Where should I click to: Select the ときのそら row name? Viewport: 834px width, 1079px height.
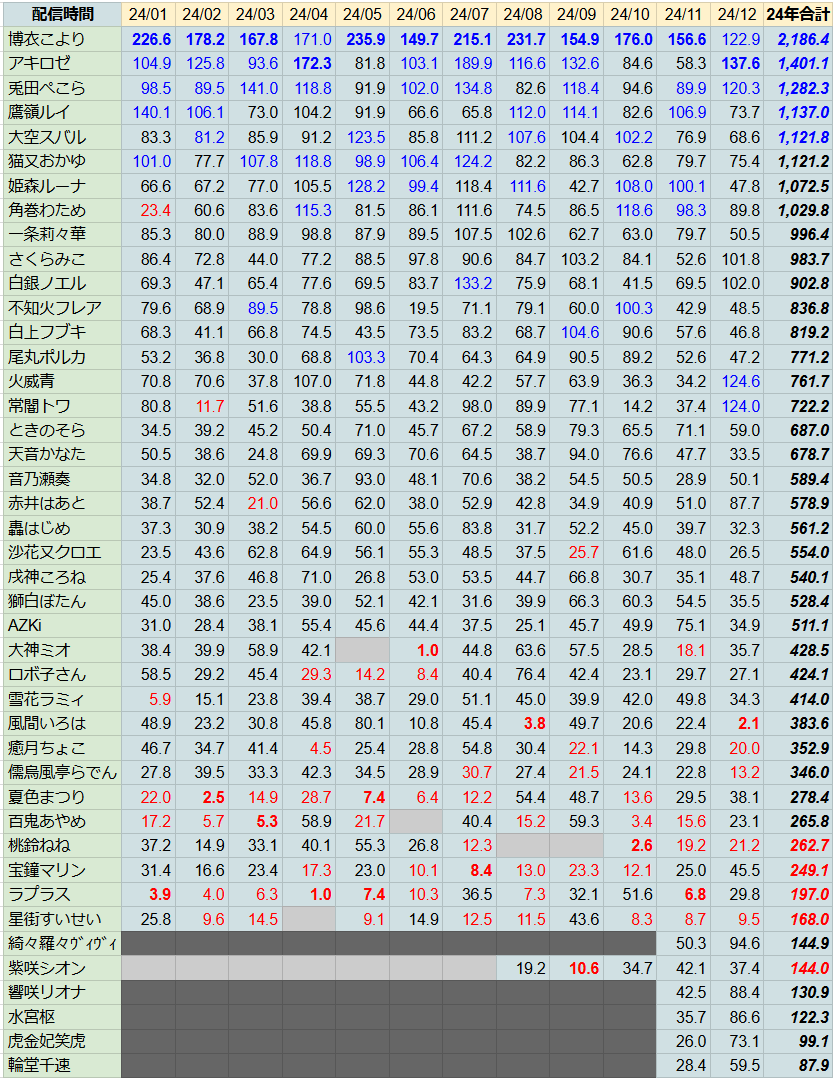pos(63,430)
